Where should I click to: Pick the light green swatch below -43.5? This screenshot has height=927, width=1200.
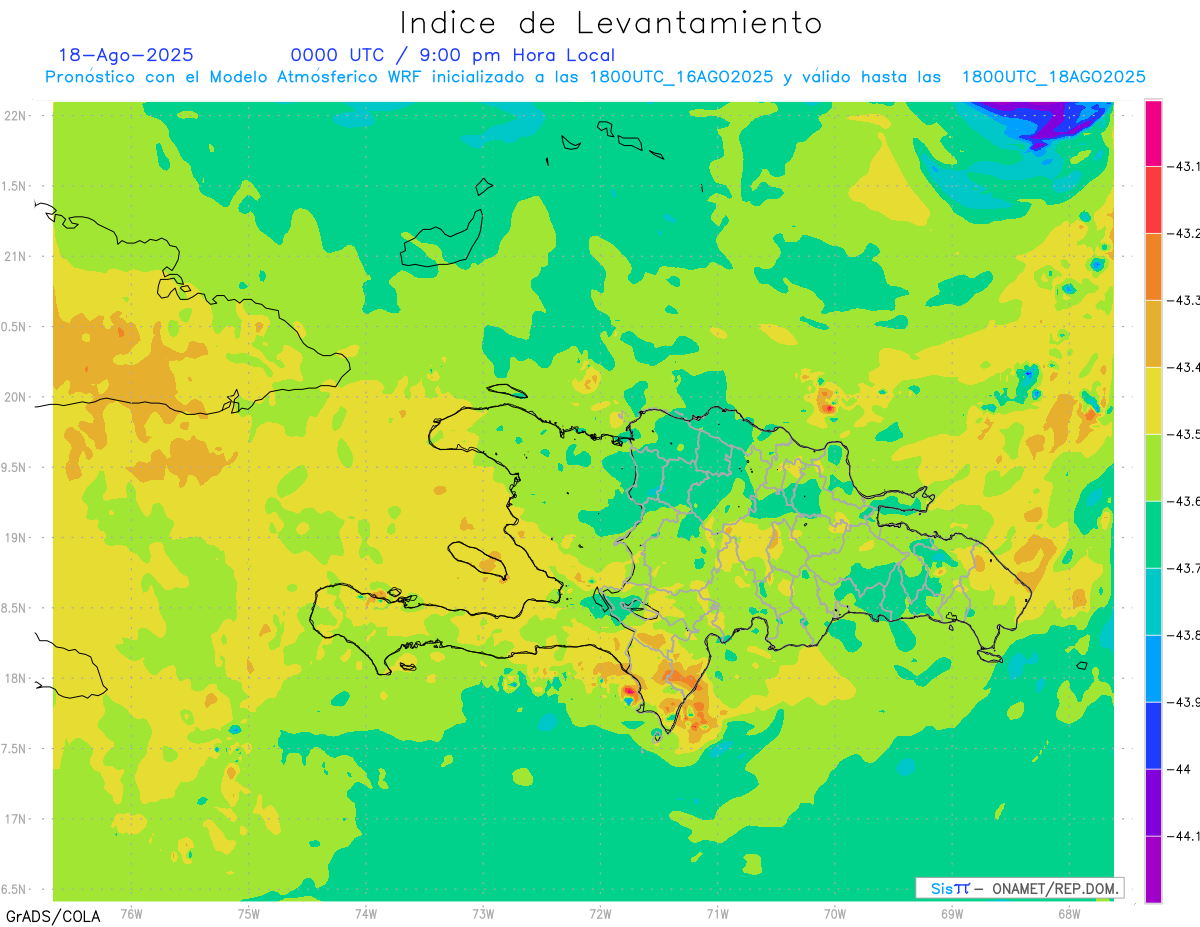(x=1153, y=467)
